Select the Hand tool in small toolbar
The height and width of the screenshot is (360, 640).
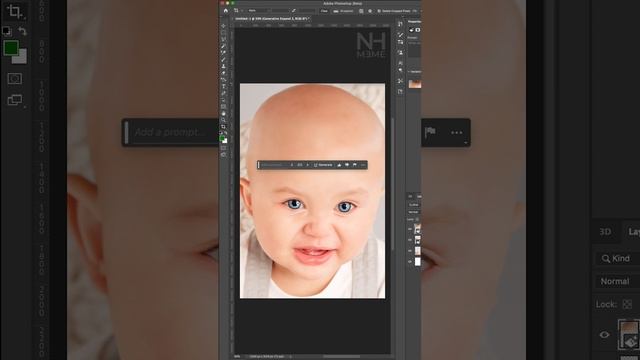tap(223, 113)
